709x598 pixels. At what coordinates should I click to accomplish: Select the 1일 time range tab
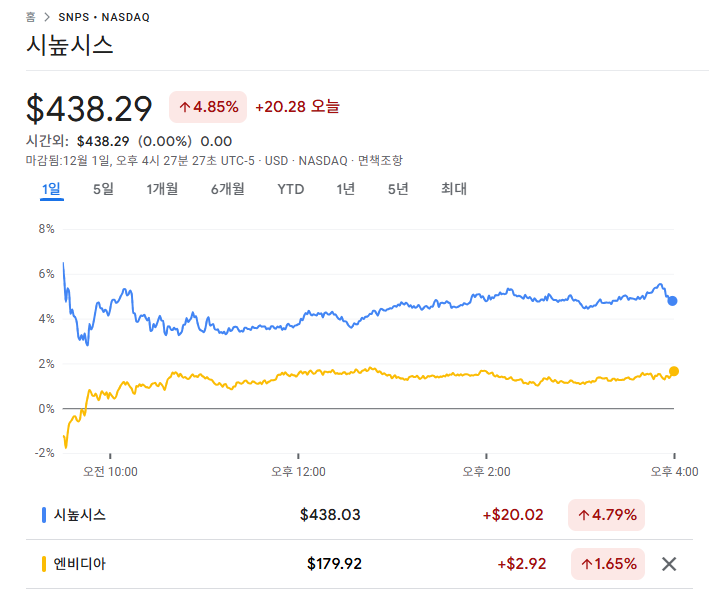(x=51, y=189)
